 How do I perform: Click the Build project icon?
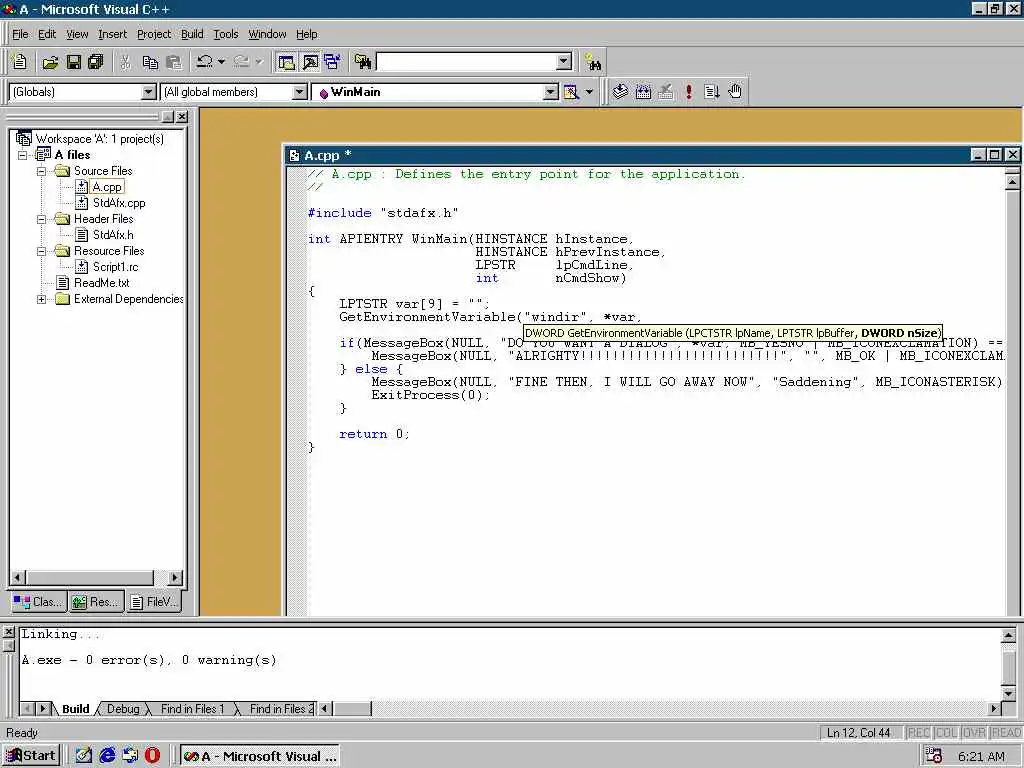pyautogui.click(x=643, y=92)
